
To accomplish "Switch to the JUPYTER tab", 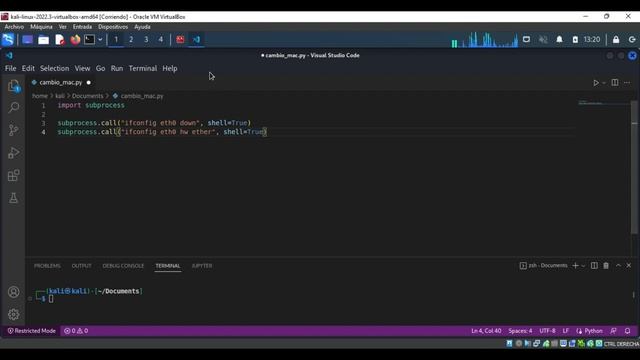I will (202, 266).
